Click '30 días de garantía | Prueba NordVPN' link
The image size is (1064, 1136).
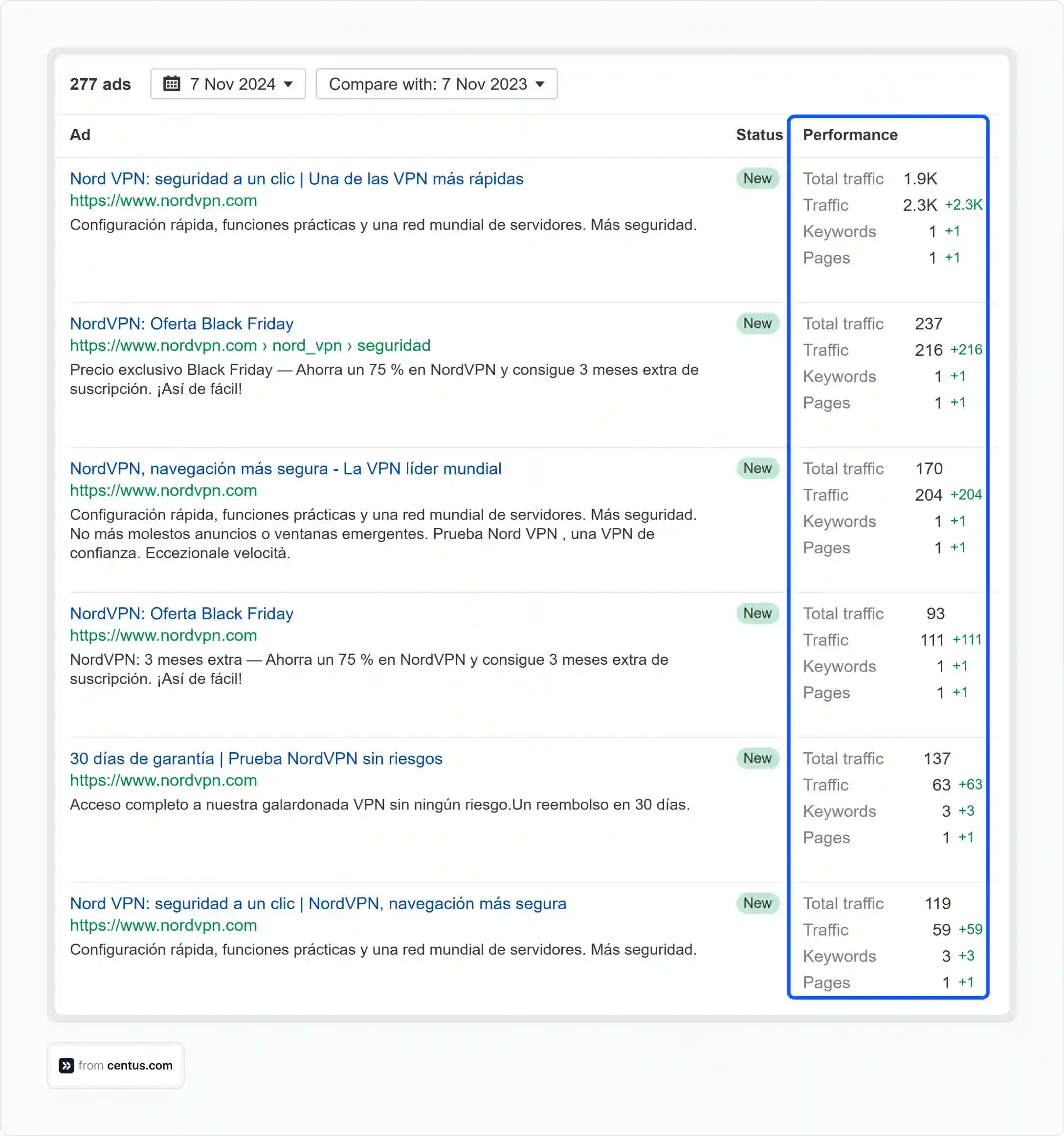click(x=256, y=758)
